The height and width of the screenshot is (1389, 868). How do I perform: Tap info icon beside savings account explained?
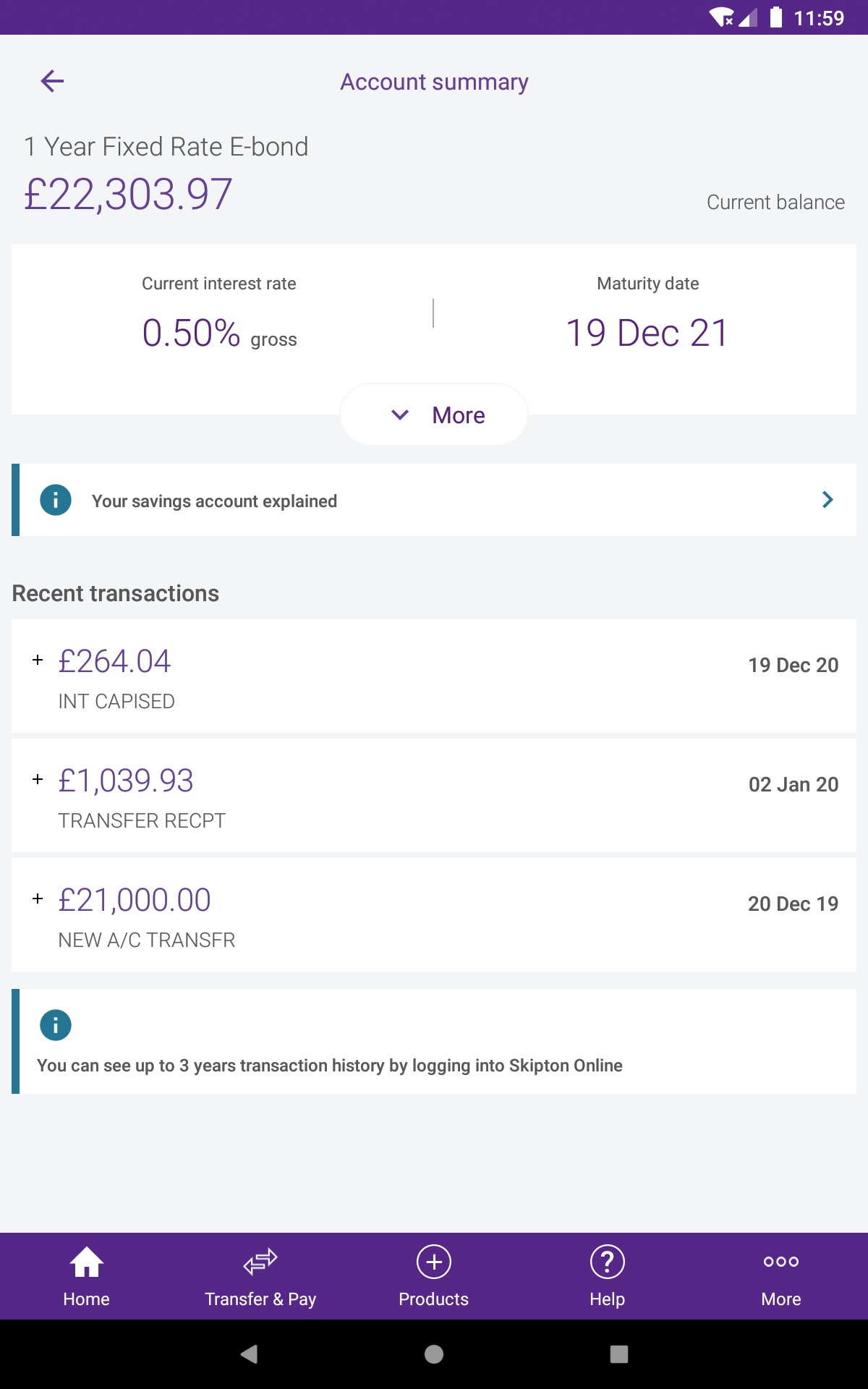[56, 500]
